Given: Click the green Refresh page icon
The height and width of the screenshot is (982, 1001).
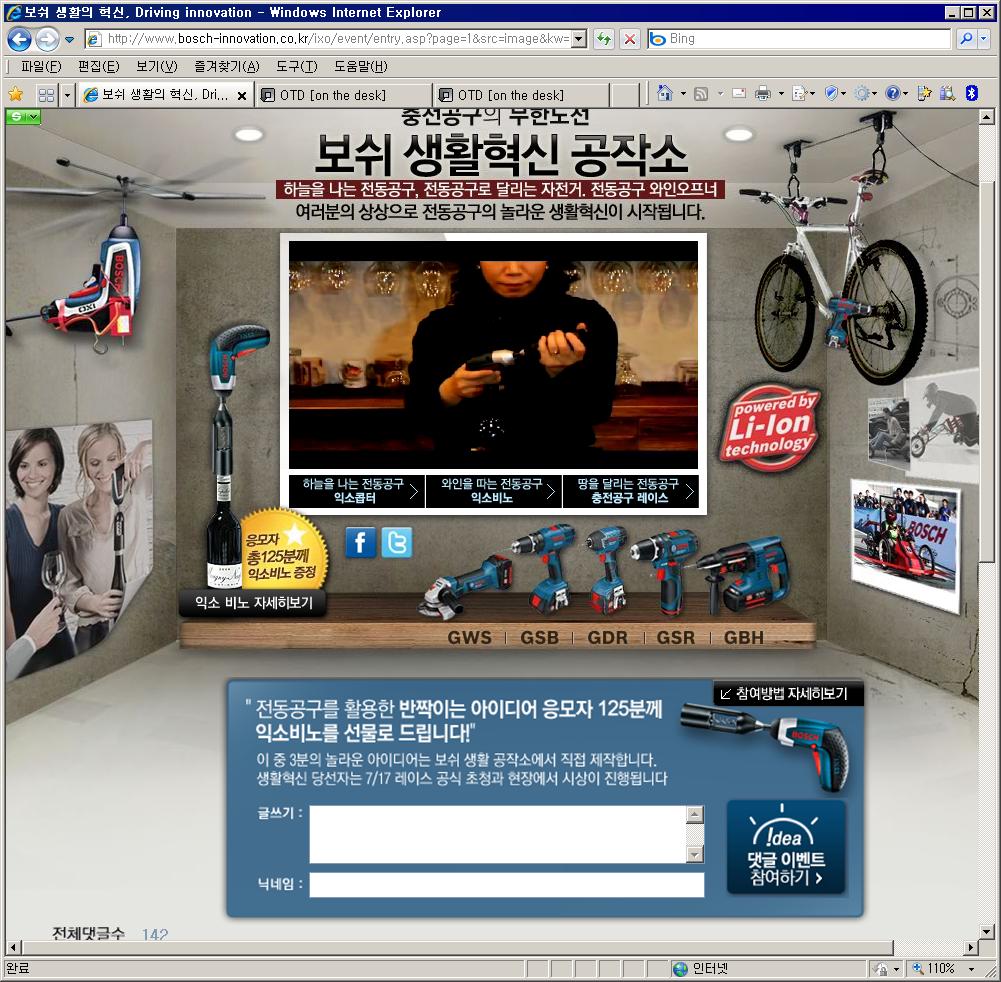Looking at the screenshot, I should pyautogui.click(x=604, y=39).
